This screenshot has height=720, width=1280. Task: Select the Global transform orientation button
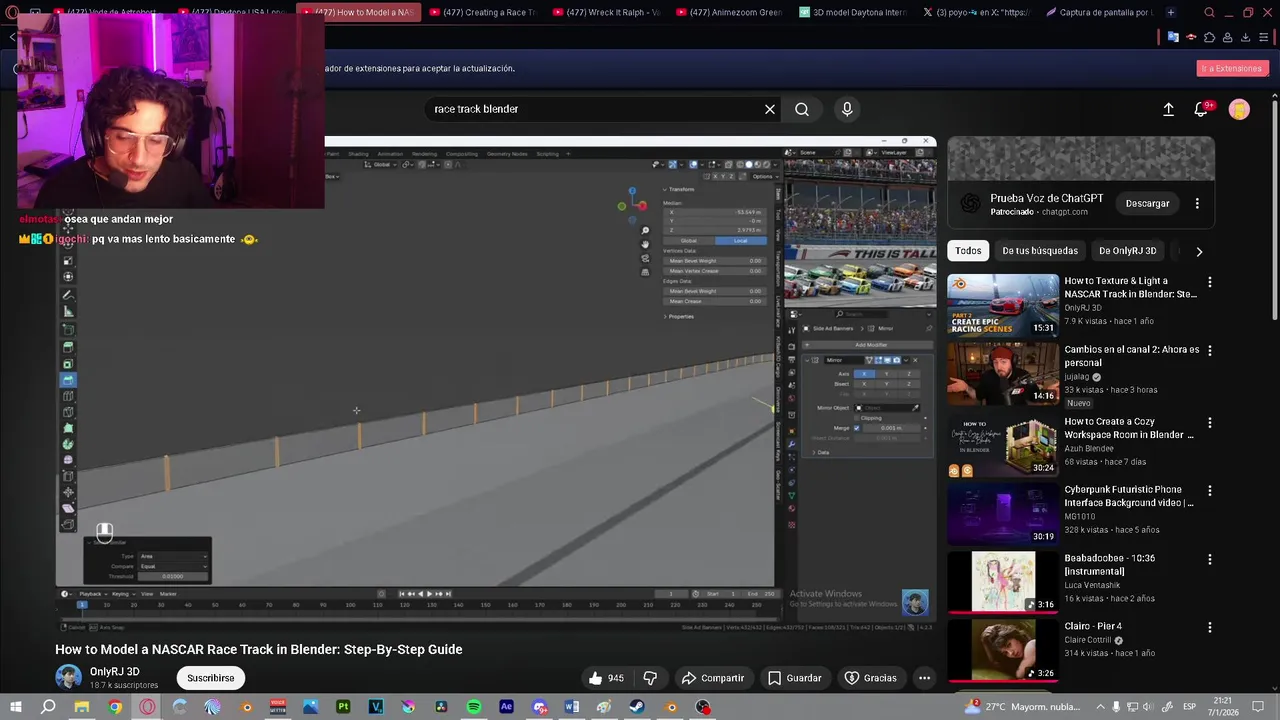(x=689, y=241)
